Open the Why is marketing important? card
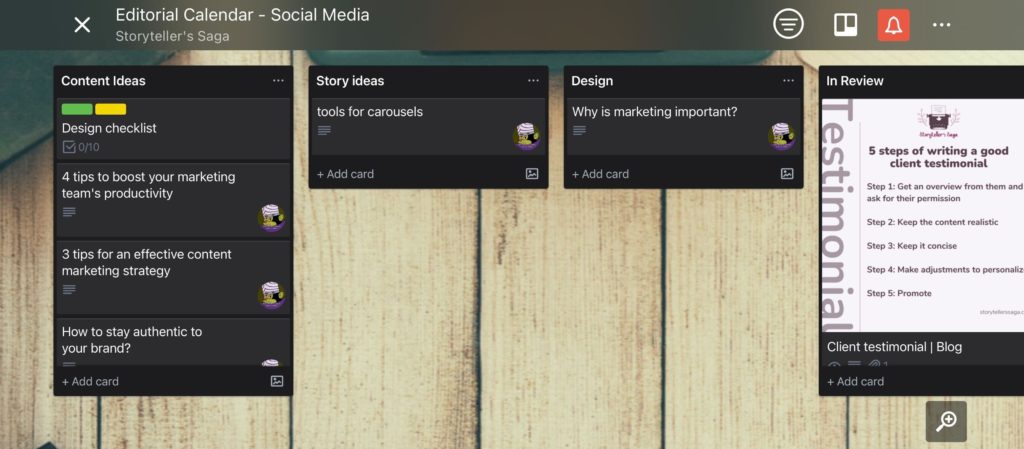This screenshot has width=1024, height=449. click(655, 112)
